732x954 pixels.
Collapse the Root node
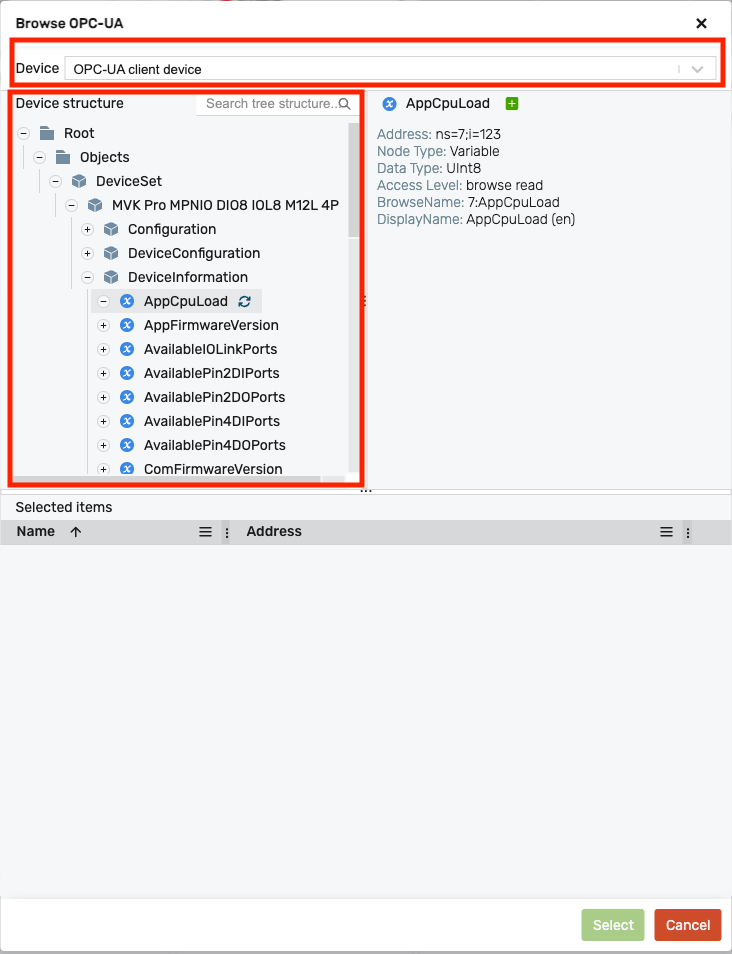pyautogui.click(x=24, y=133)
